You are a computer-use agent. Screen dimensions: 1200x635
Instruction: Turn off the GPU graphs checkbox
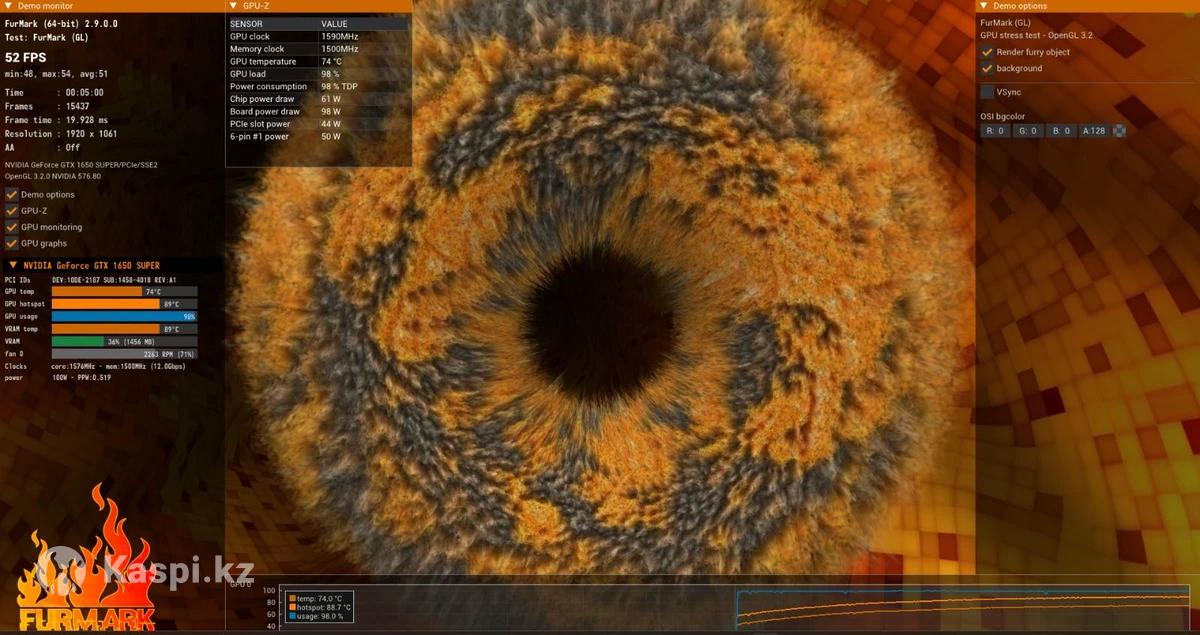point(12,243)
